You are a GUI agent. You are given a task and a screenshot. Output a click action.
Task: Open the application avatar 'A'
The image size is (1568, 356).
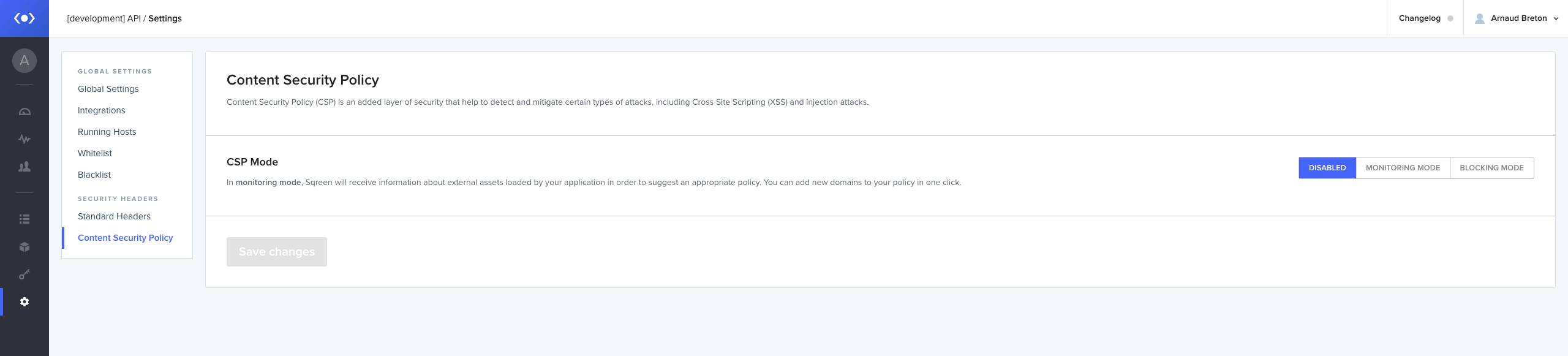pos(24,61)
